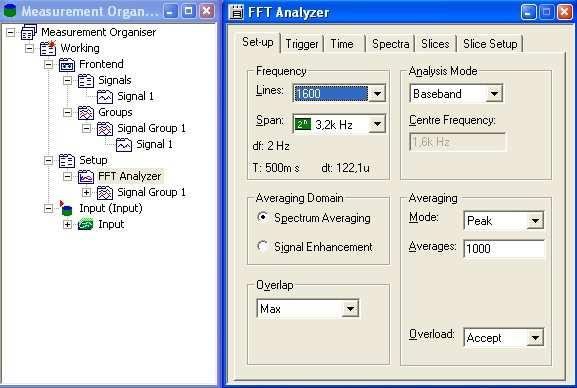
Task: Collapse the Setup node
Action: (48, 161)
